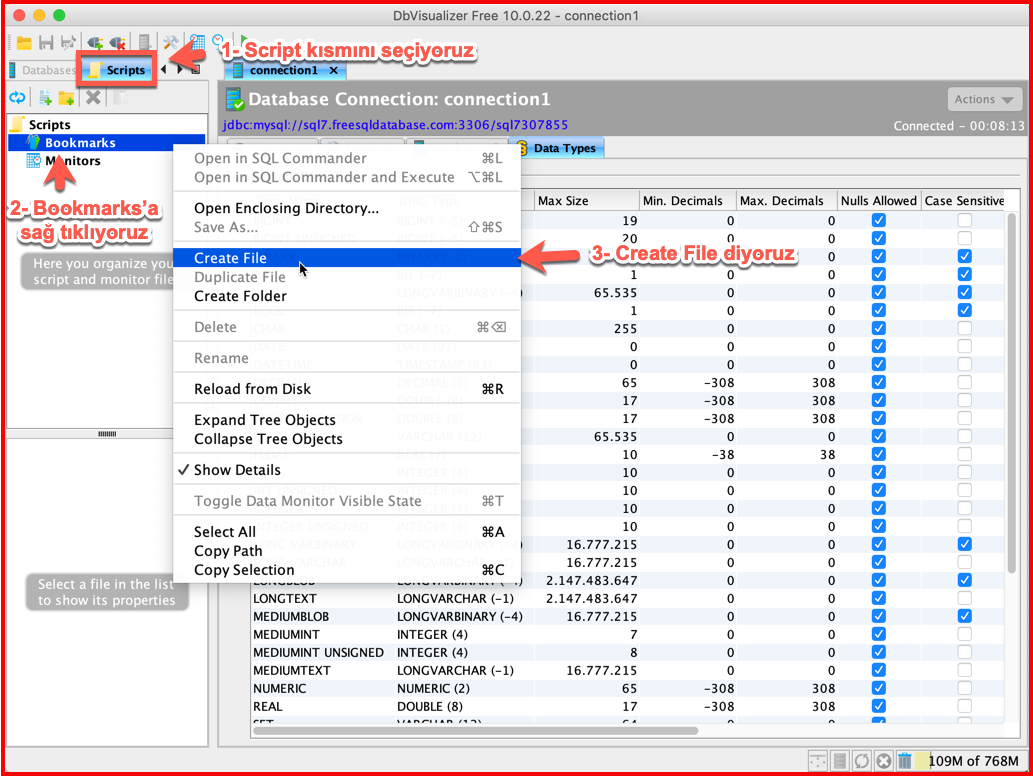The width and height of the screenshot is (1033, 776).
Task: Click the stacked rows icon in status bar
Action: tap(839, 761)
